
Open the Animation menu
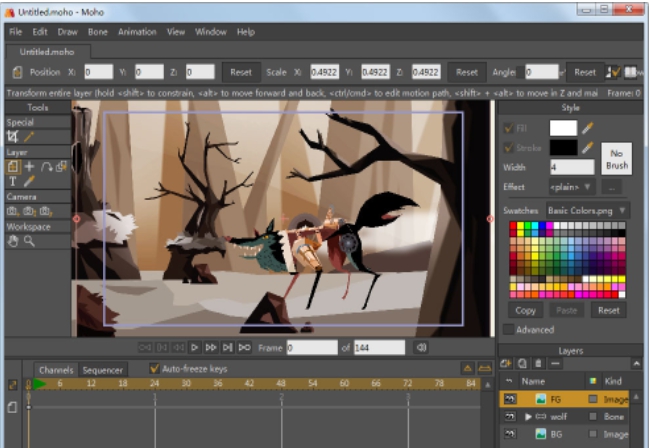tap(136, 32)
